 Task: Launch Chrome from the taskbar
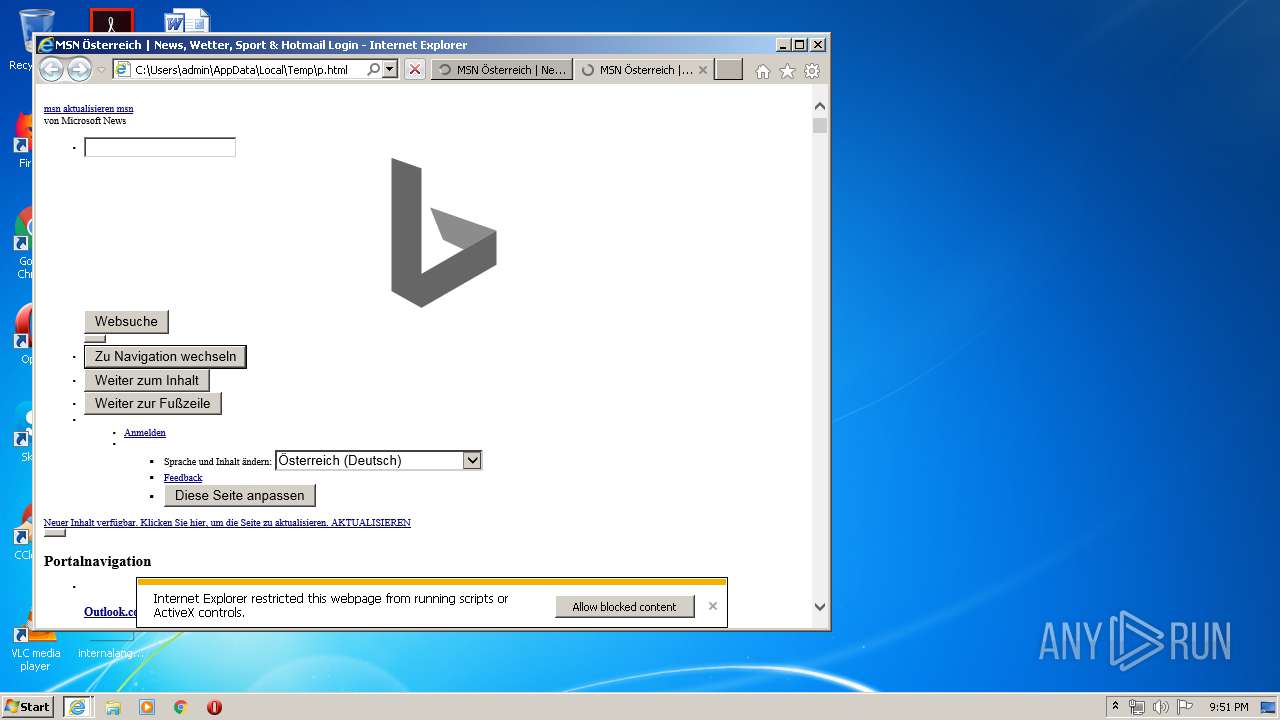(181, 707)
